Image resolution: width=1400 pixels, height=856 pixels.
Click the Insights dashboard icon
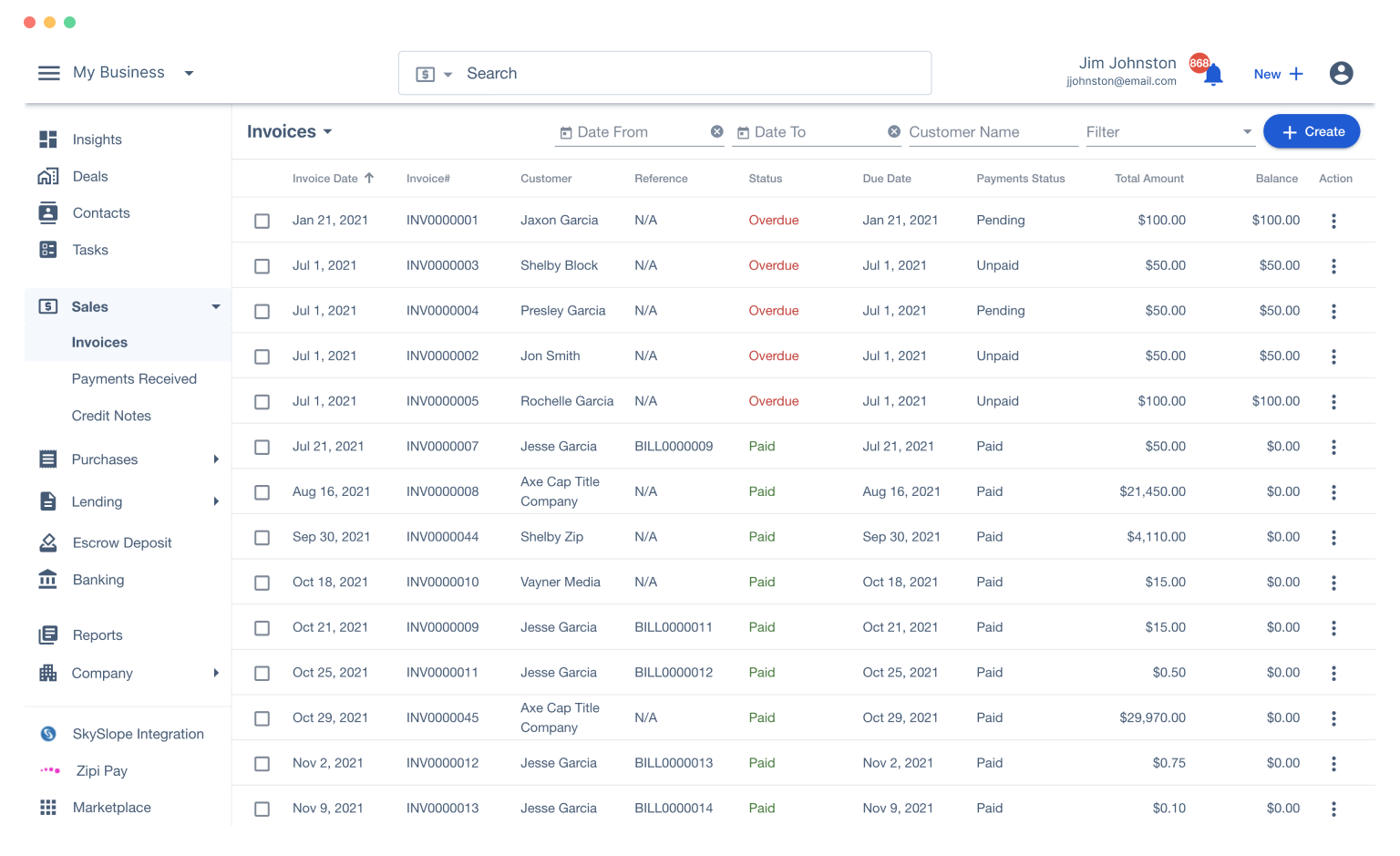click(48, 139)
